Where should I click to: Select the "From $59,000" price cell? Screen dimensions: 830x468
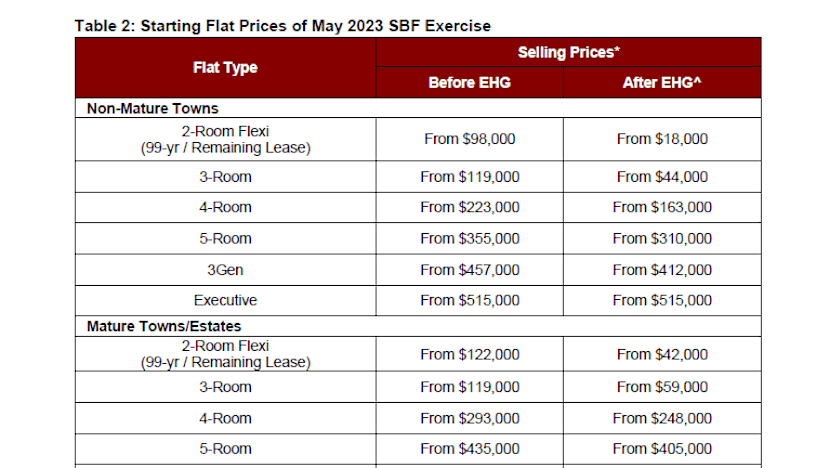662,387
